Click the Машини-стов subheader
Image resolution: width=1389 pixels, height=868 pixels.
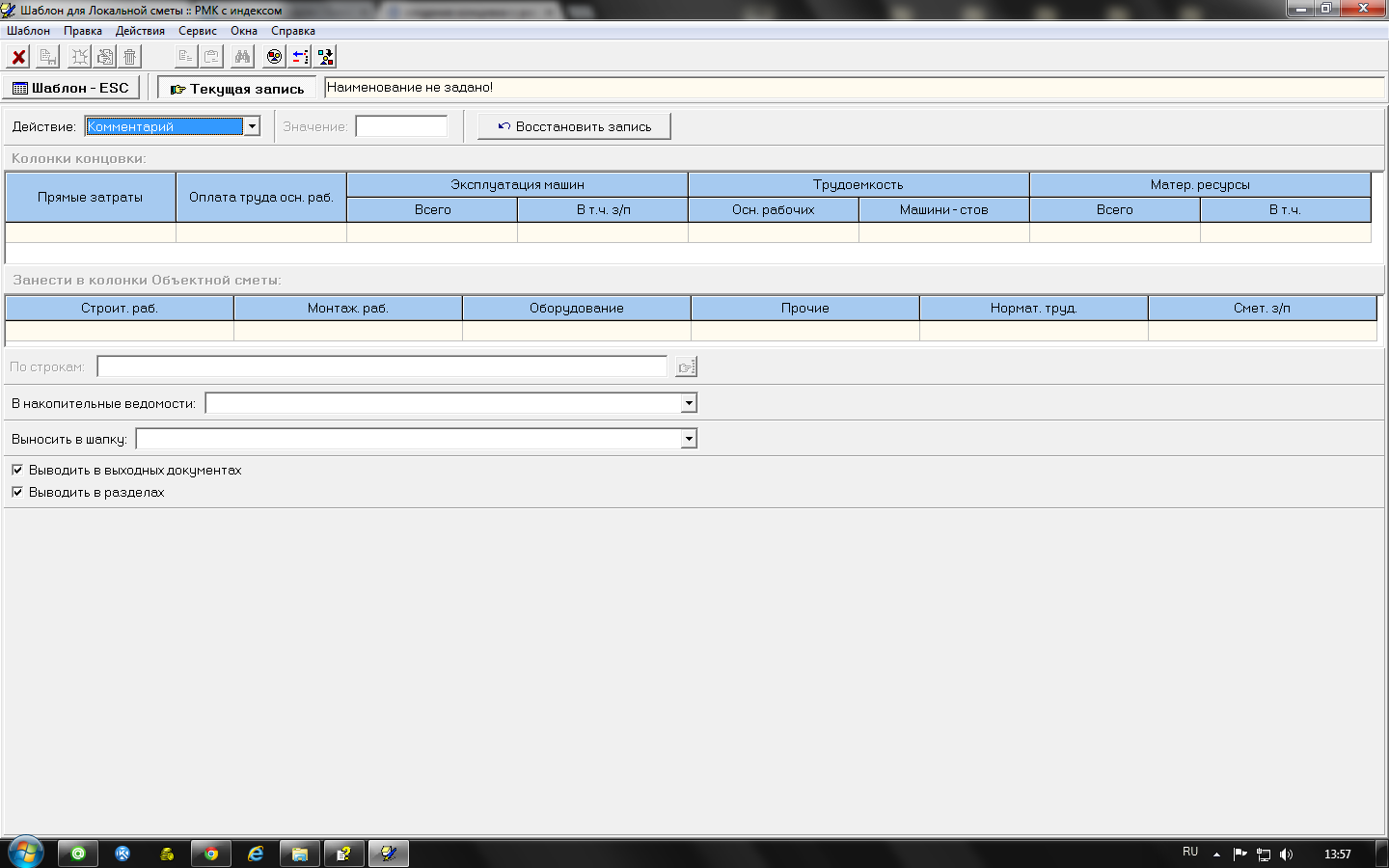(x=944, y=210)
